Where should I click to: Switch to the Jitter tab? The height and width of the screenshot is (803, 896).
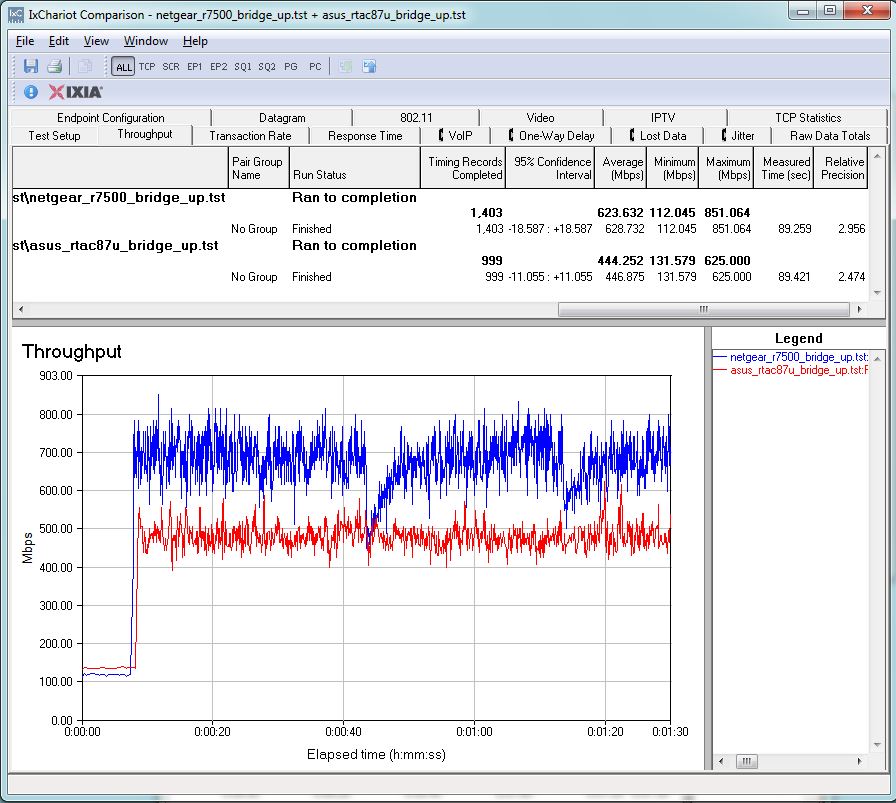[738, 136]
